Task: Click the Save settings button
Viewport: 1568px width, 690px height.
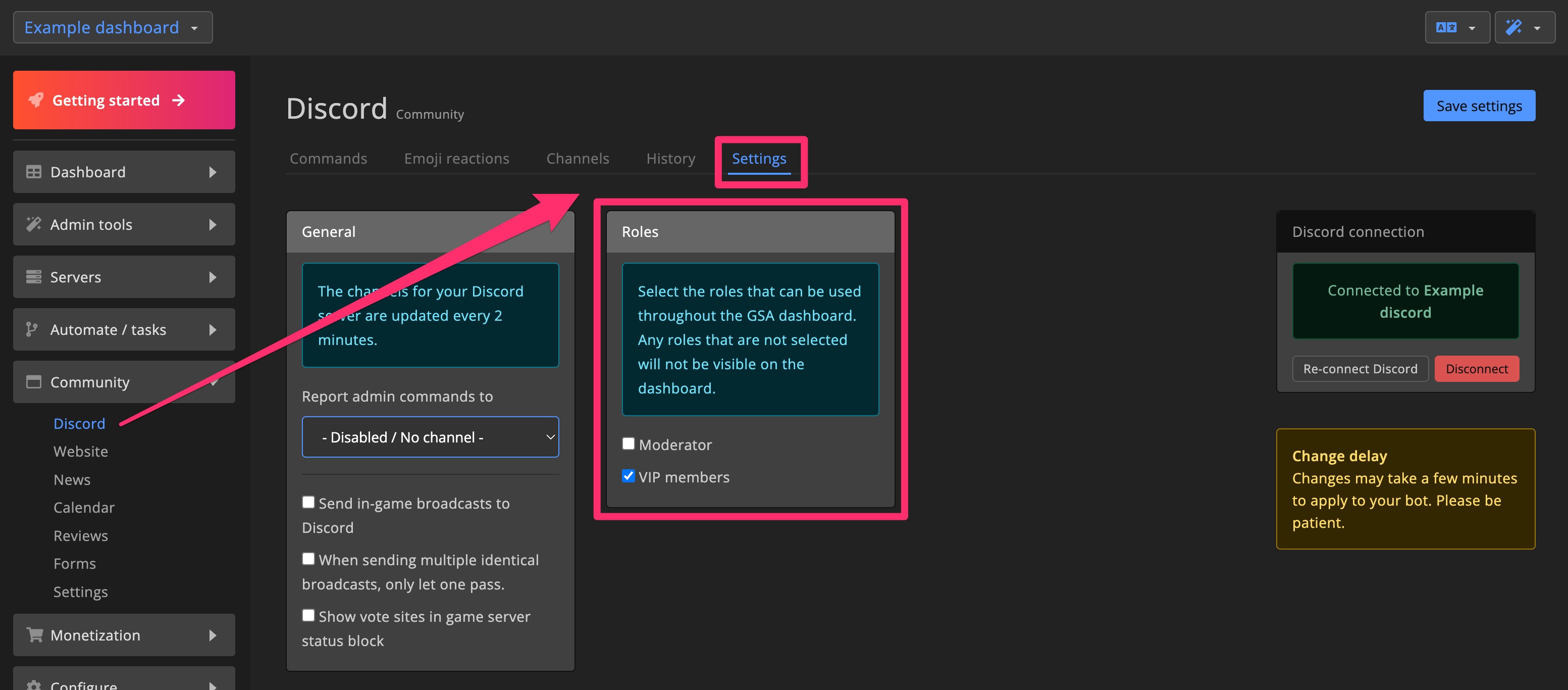Action: (1479, 105)
